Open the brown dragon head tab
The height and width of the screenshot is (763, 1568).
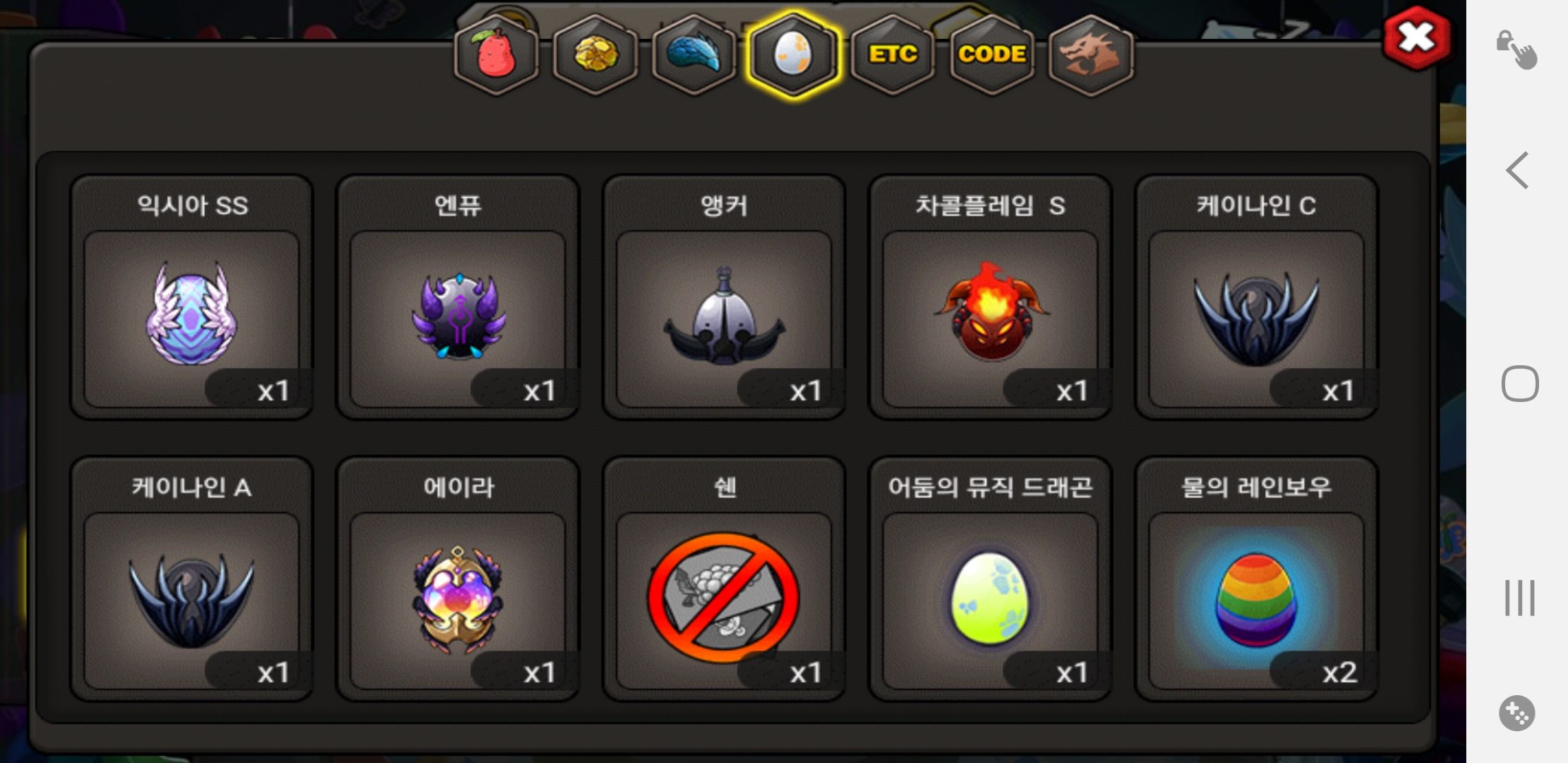tap(1091, 54)
